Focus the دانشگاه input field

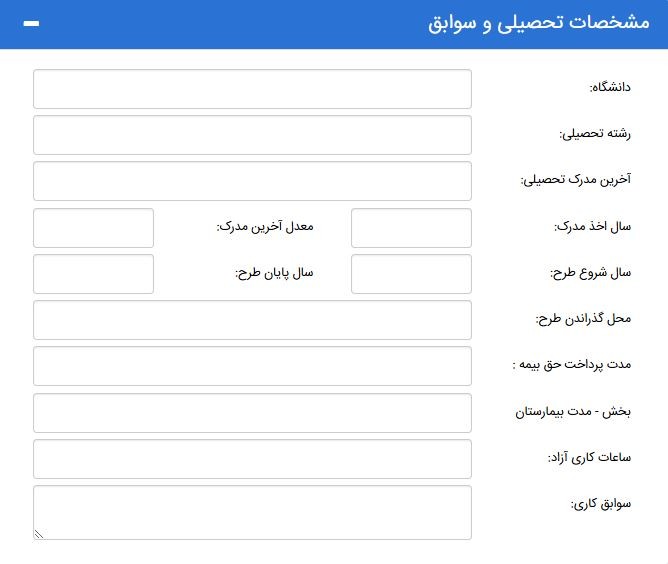(x=252, y=89)
